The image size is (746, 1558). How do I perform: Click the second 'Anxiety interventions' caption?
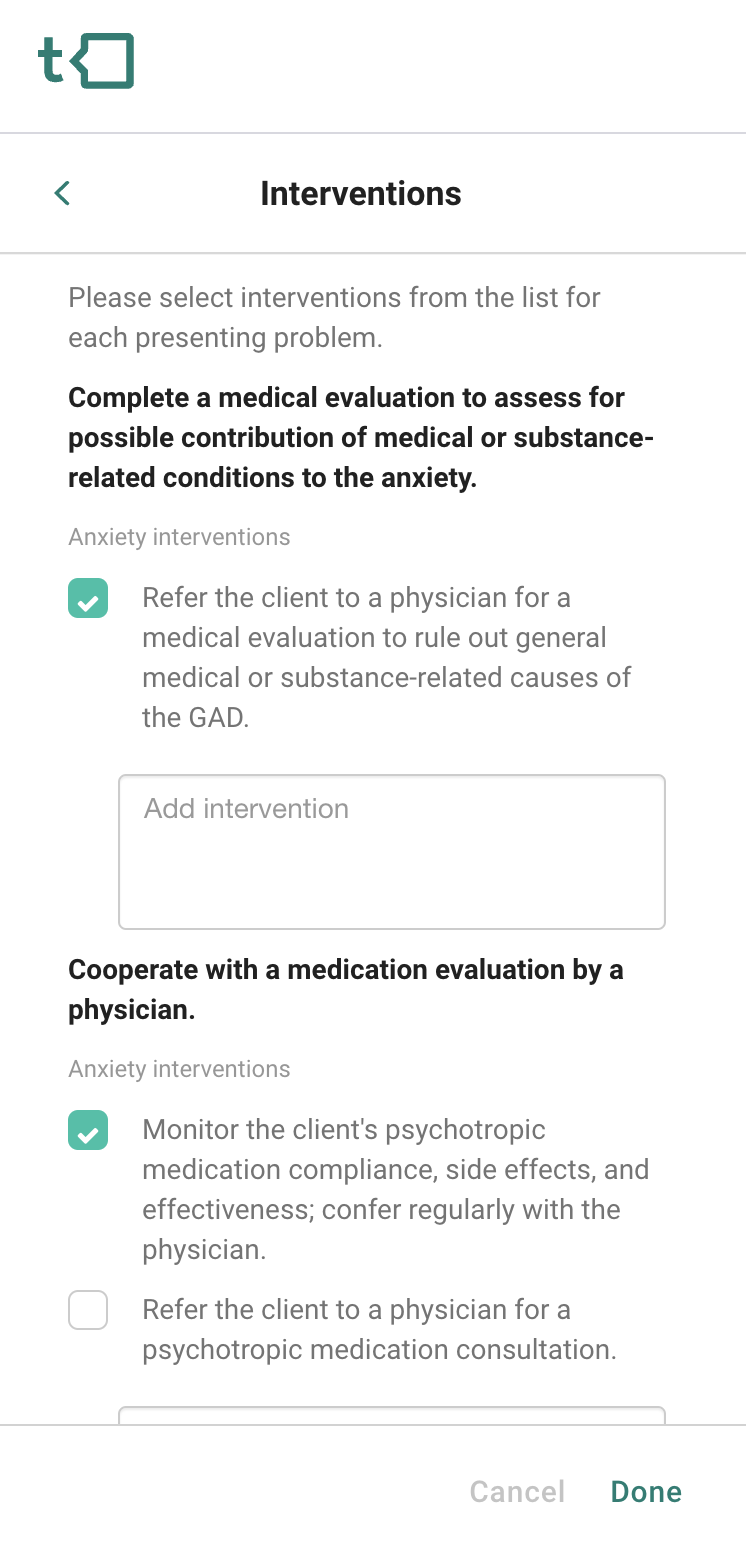click(x=179, y=1069)
